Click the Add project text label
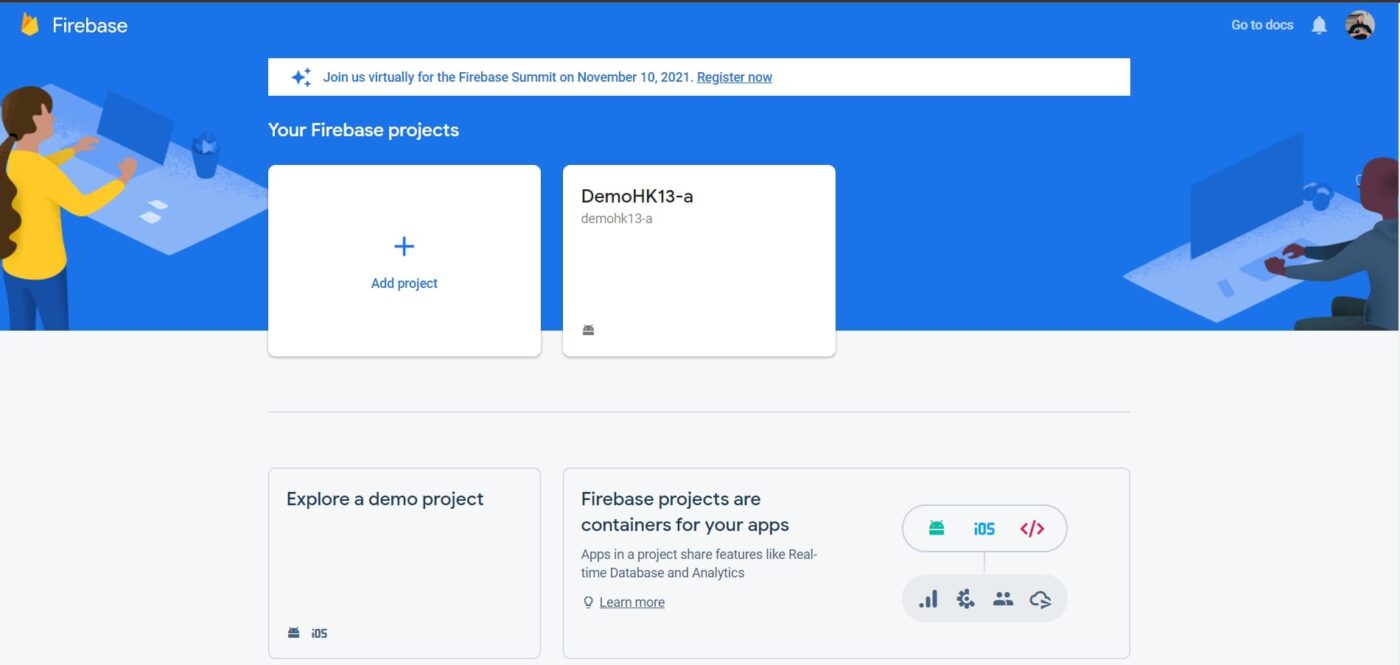This screenshot has height=665, width=1400. (404, 283)
